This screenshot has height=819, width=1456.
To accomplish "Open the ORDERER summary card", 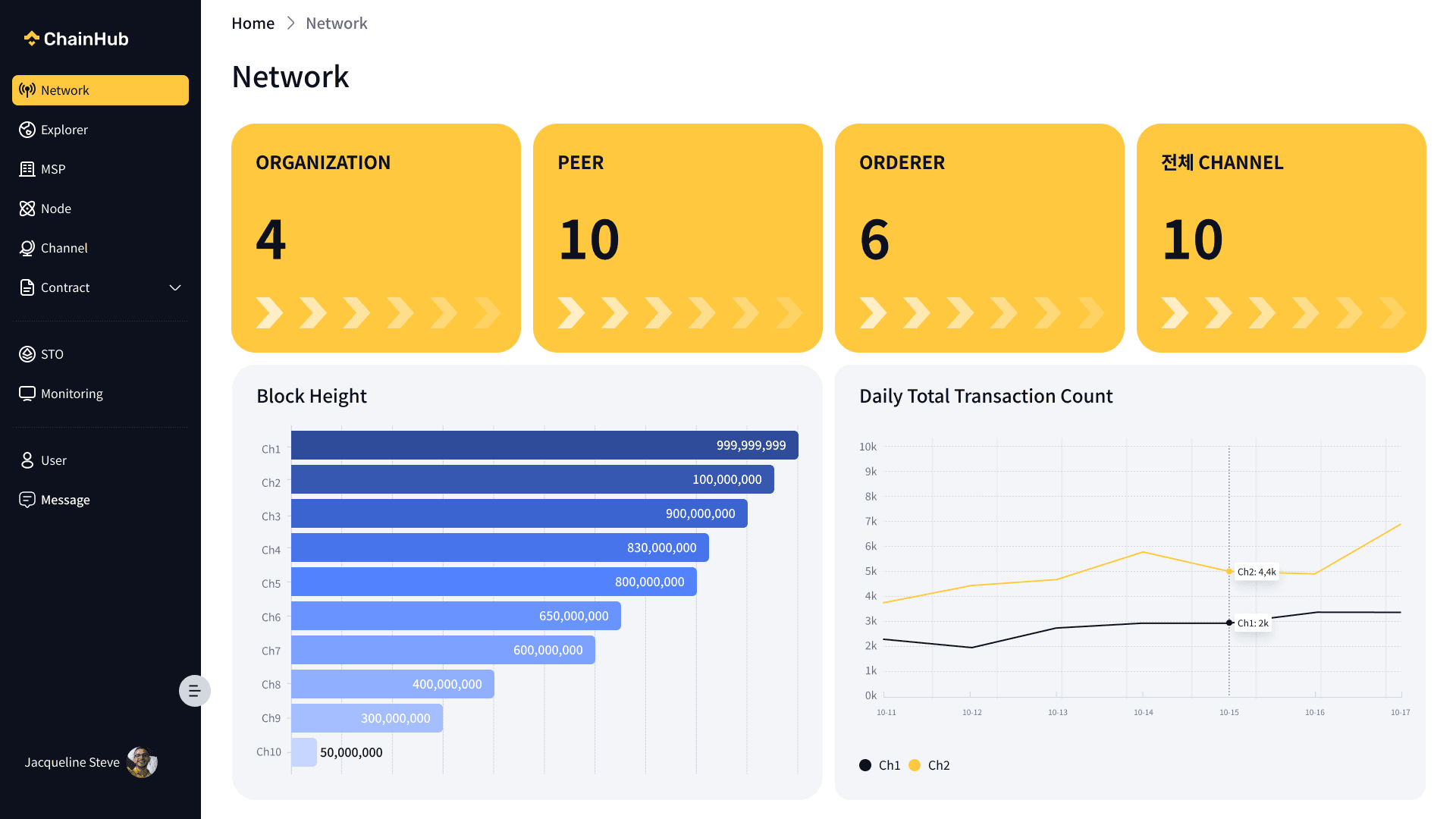I will tap(980, 238).
